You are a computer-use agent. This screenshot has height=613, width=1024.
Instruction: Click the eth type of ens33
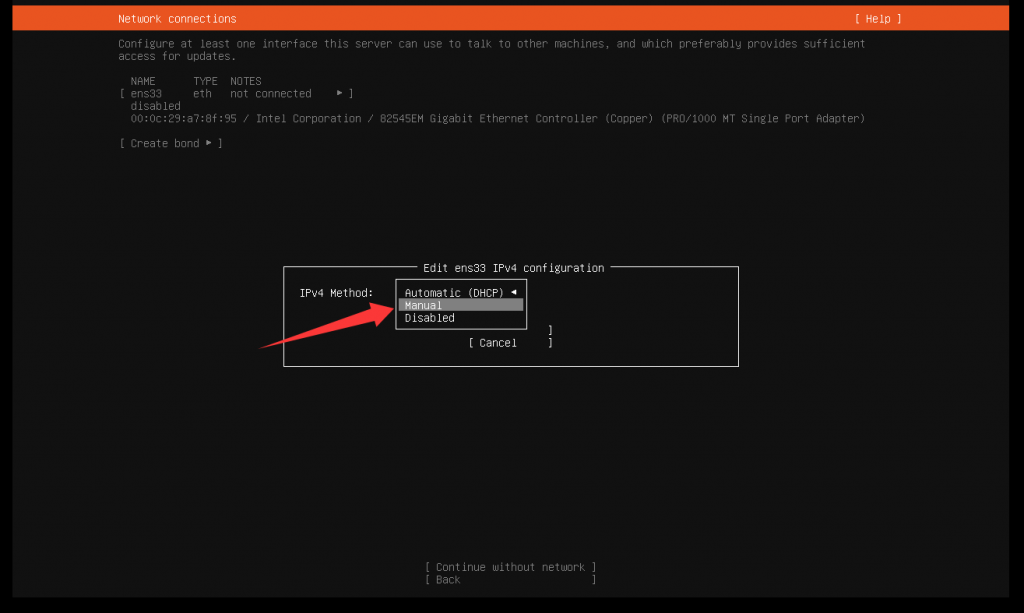point(202,94)
